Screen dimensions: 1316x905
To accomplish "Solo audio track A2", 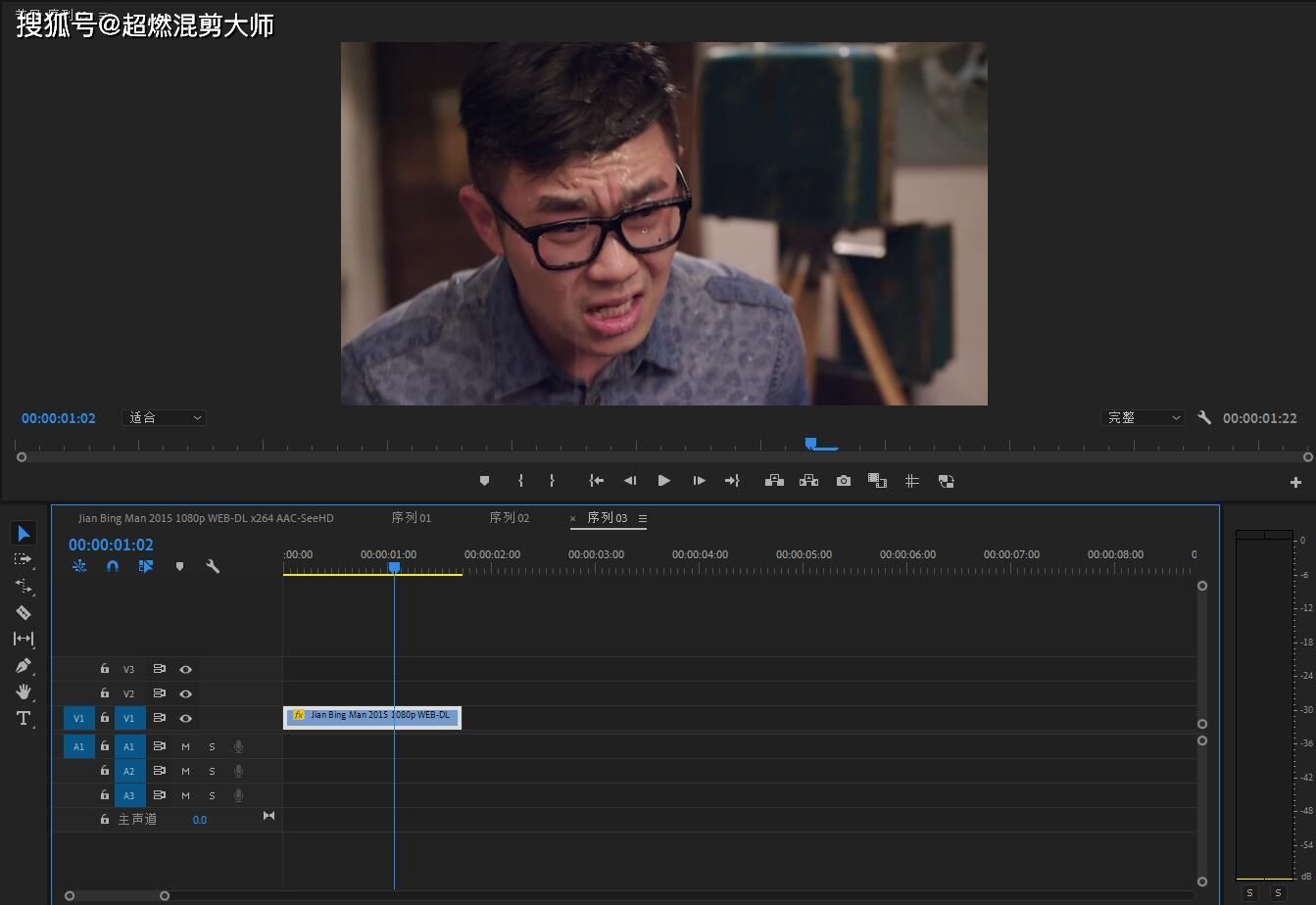I will point(212,771).
